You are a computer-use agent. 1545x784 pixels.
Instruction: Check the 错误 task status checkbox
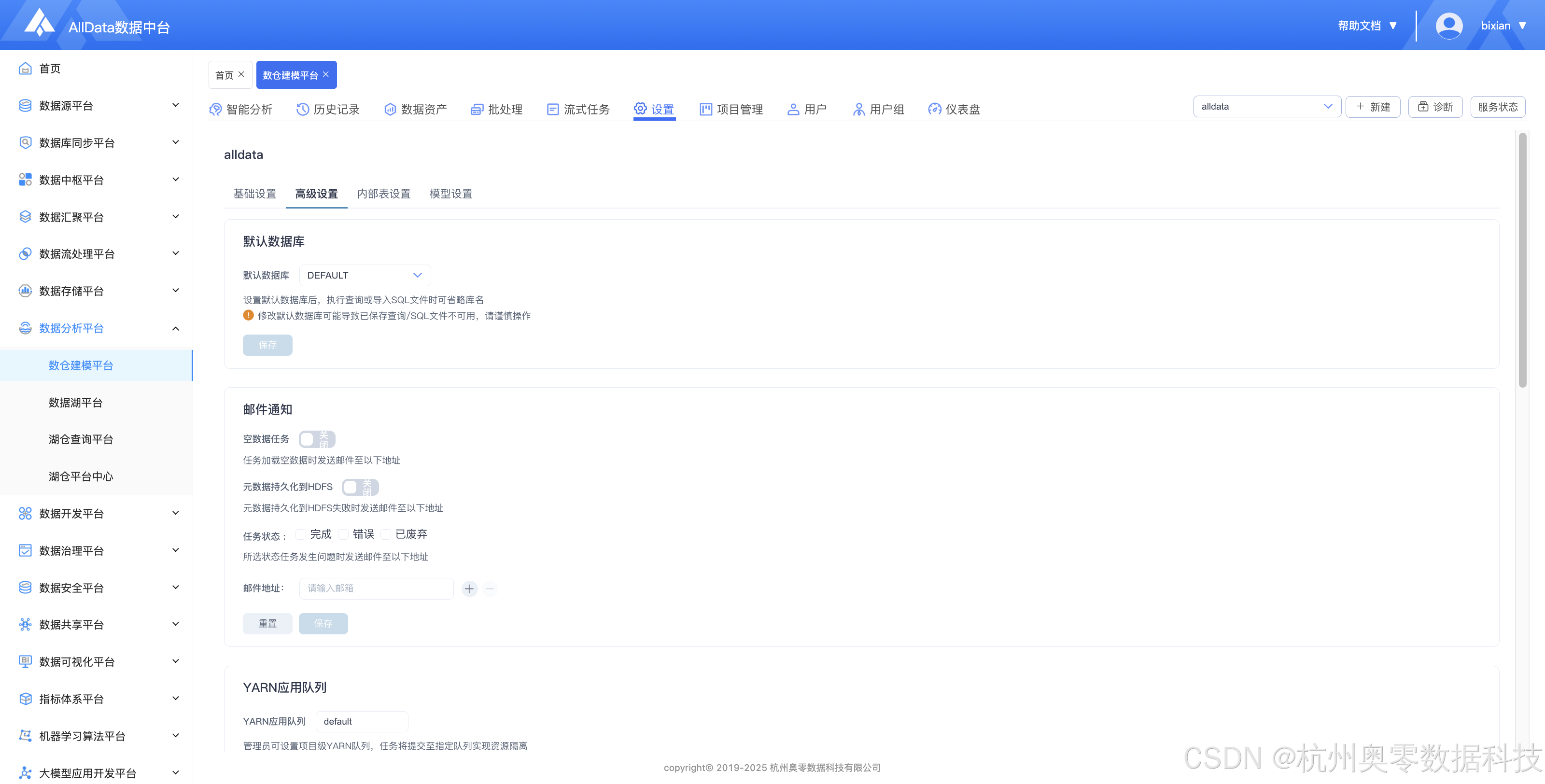point(344,534)
